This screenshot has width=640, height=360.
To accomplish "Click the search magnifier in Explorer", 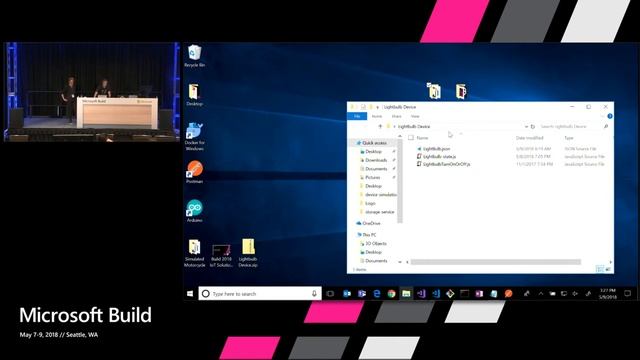I will point(606,127).
